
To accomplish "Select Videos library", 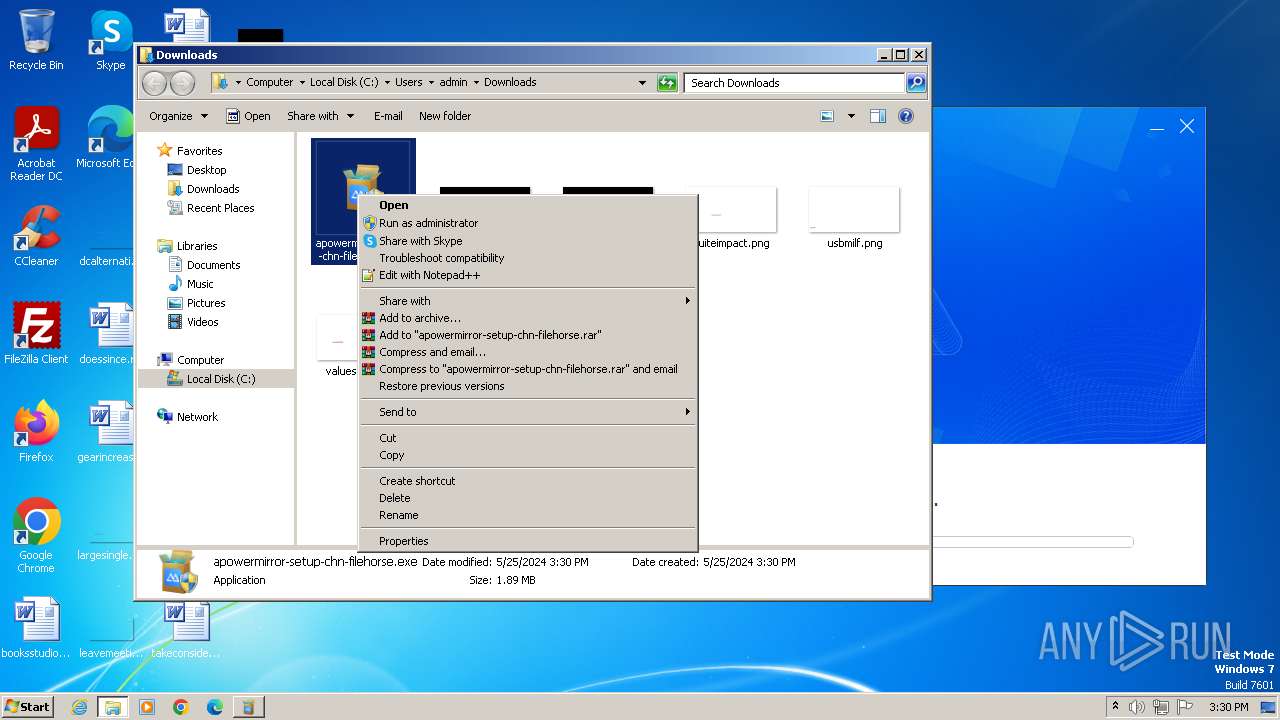I will click(202, 322).
